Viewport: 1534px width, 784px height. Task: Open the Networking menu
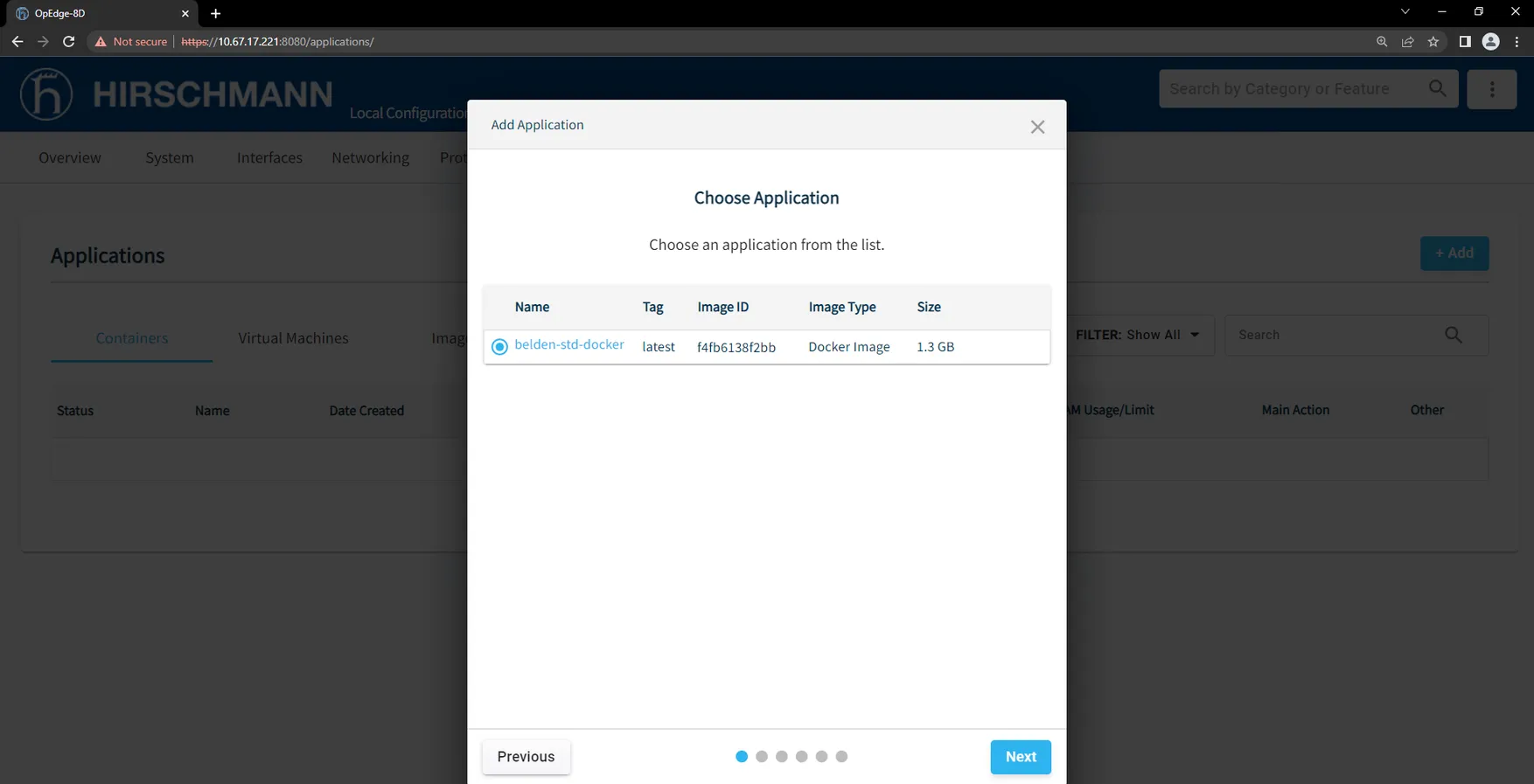point(370,157)
